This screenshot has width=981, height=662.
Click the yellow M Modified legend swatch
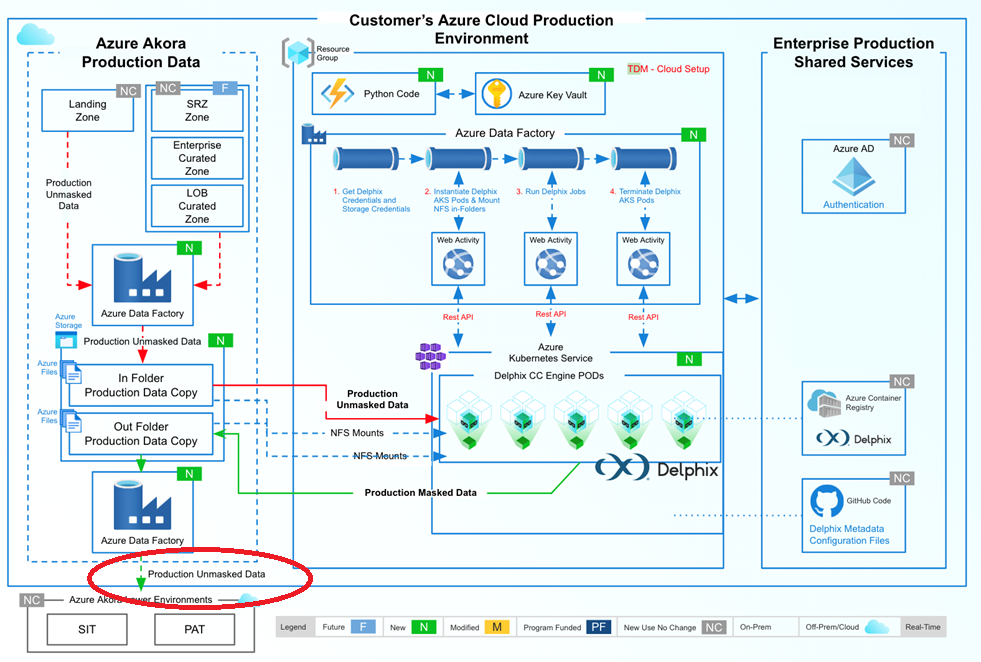497,627
